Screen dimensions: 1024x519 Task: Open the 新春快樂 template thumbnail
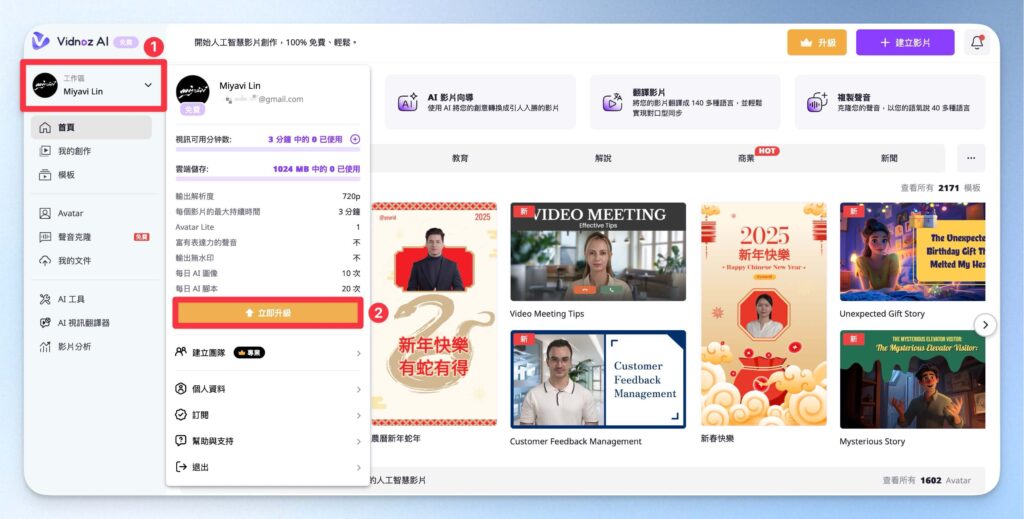tap(763, 314)
